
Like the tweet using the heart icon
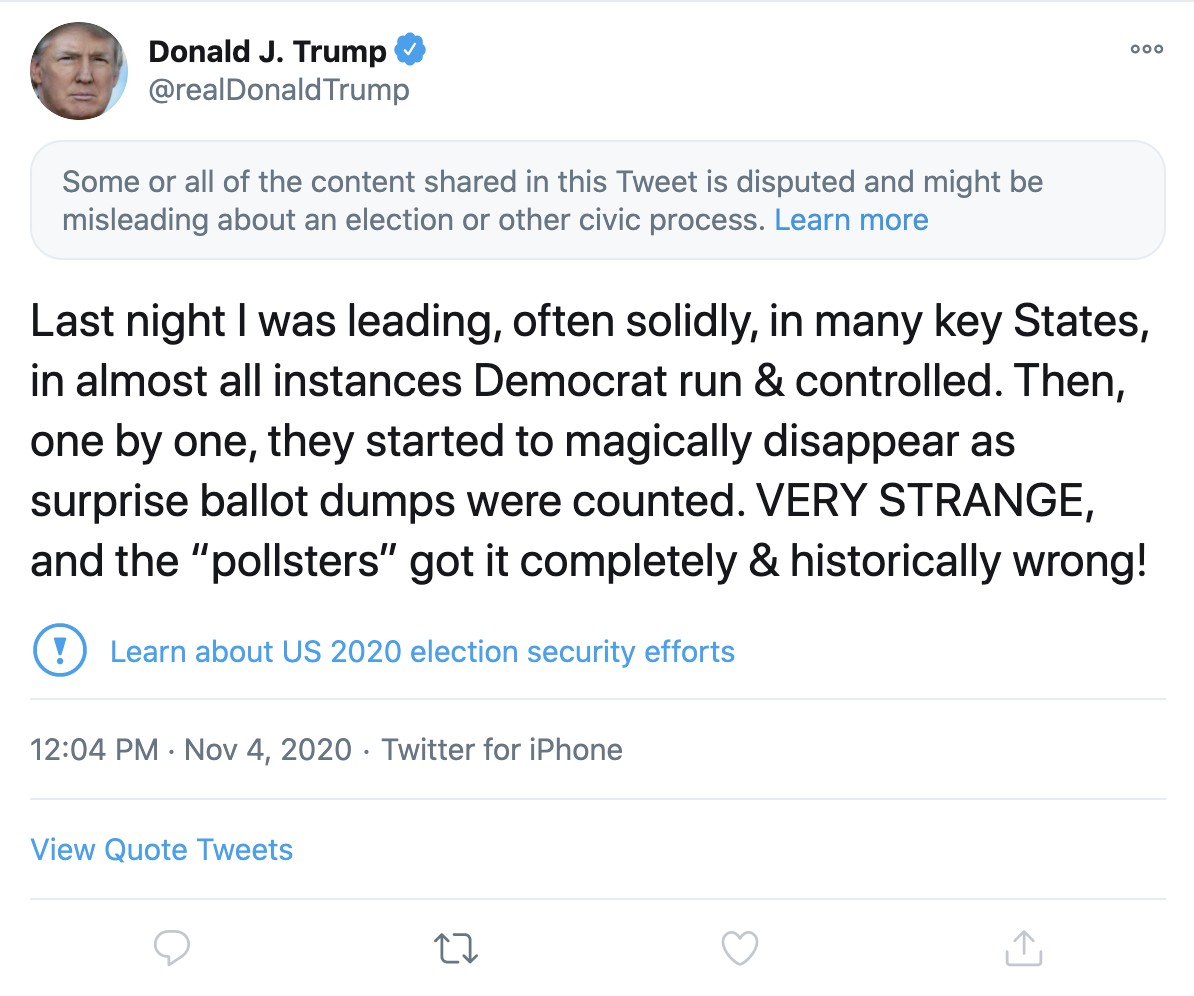click(x=740, y=947)
